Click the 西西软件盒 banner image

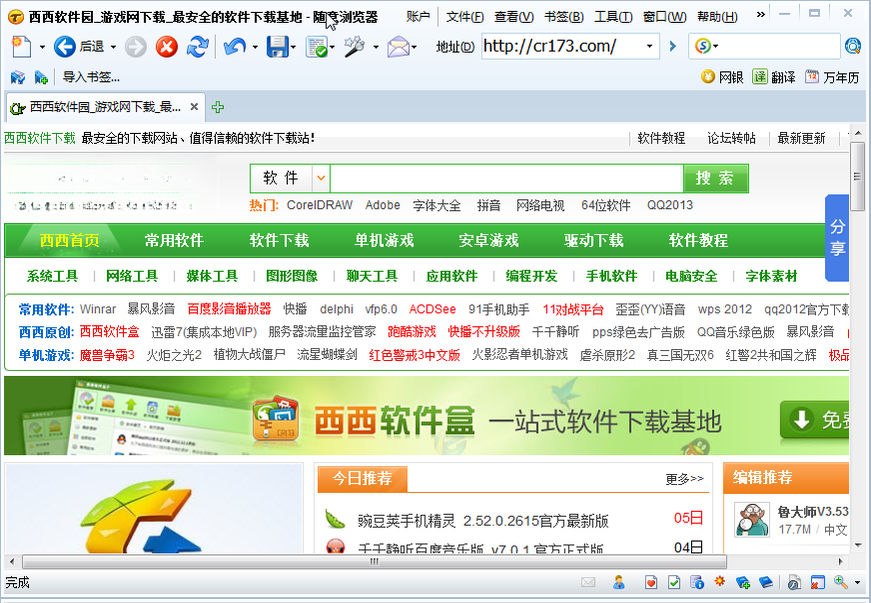tap(426, 415)
